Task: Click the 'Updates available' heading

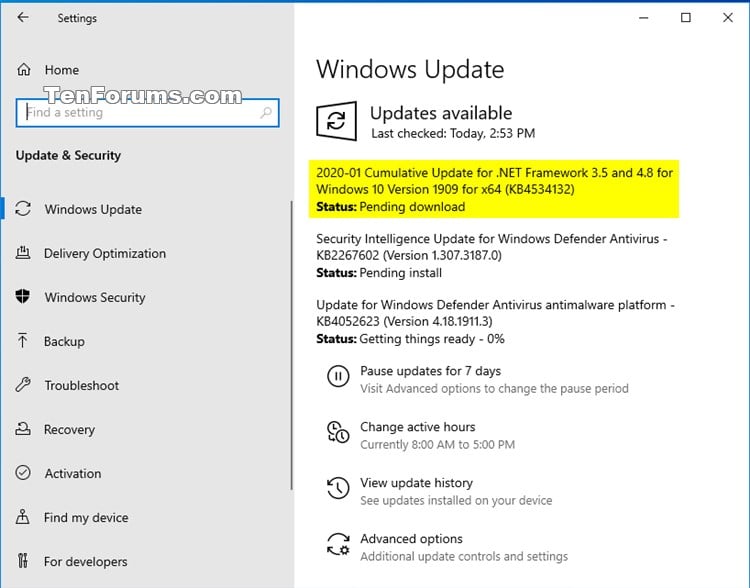Action: 441,113
